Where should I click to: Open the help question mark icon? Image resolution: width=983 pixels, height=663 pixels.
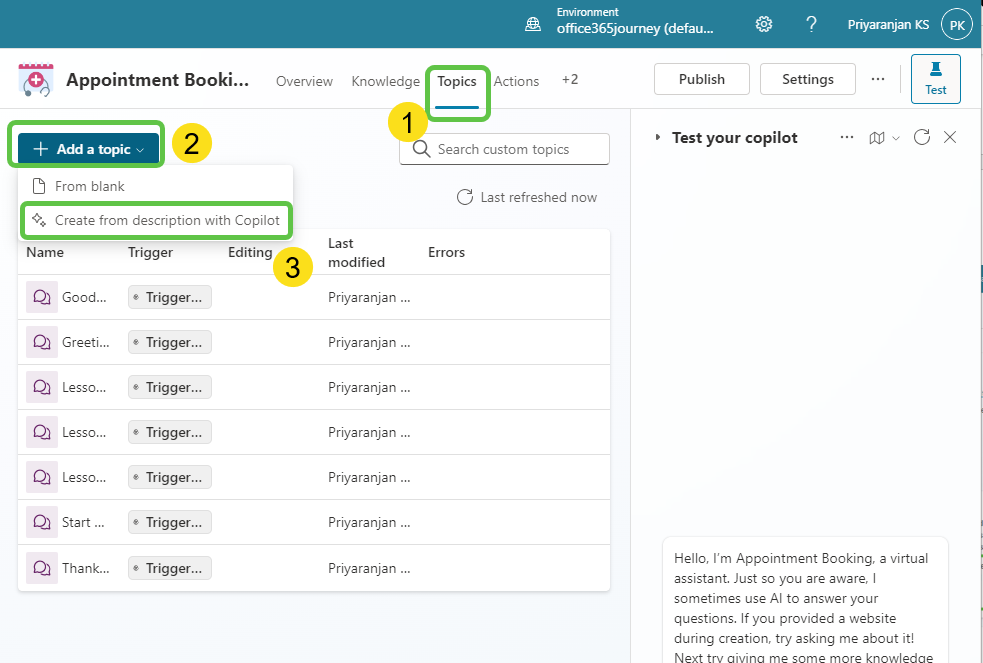coord(811,24)
